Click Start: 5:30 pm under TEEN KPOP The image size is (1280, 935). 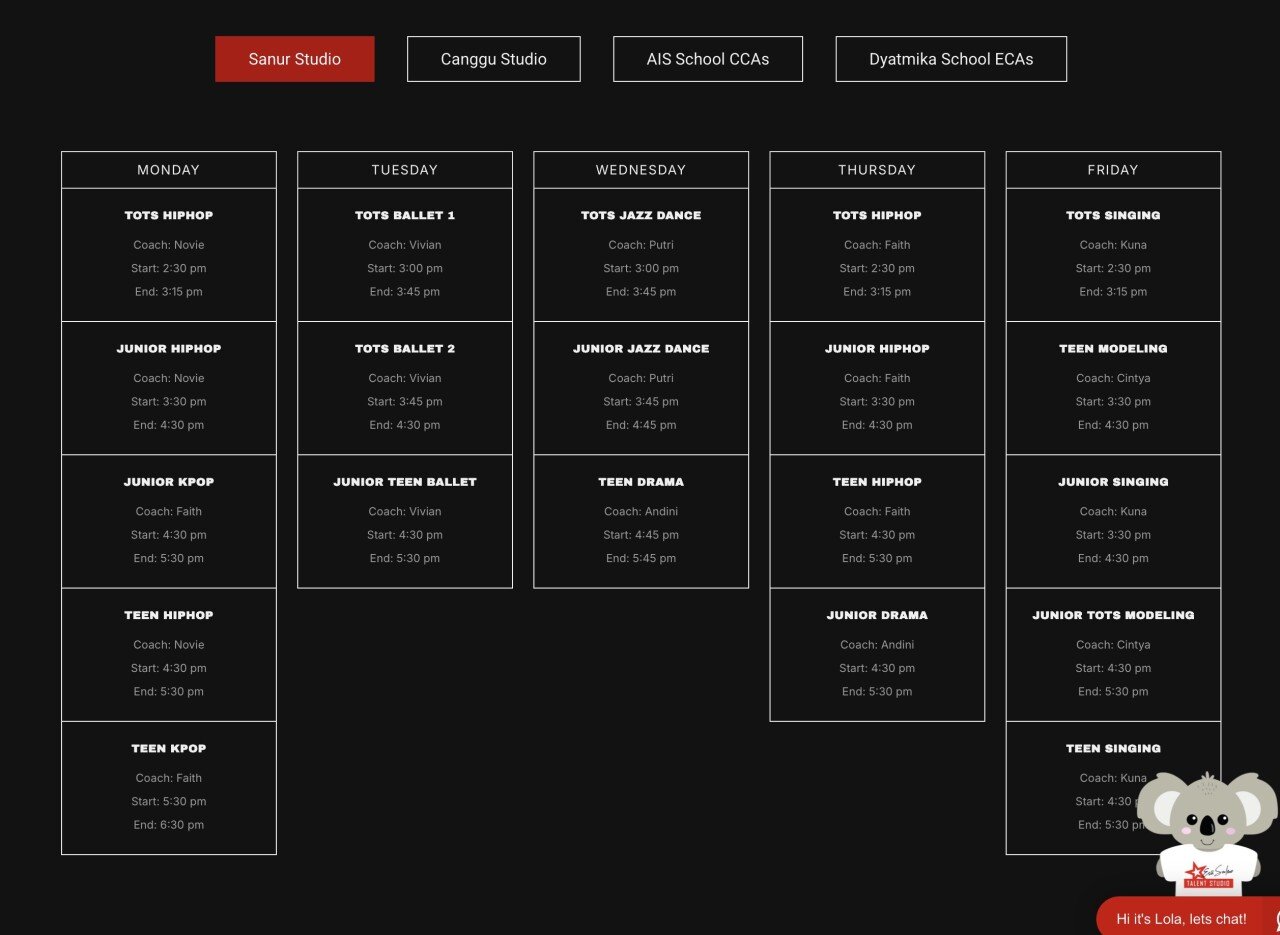(169, 801)
